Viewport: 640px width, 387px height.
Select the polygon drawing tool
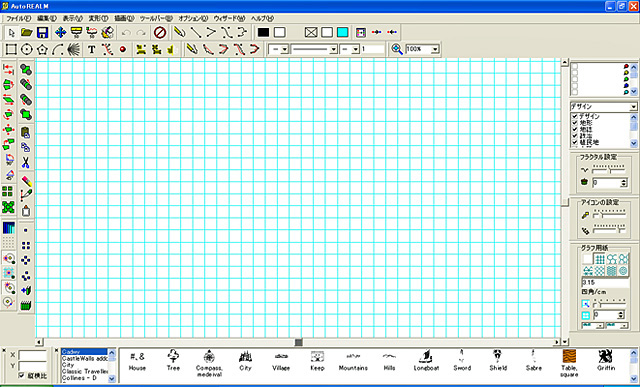point(42,49)
